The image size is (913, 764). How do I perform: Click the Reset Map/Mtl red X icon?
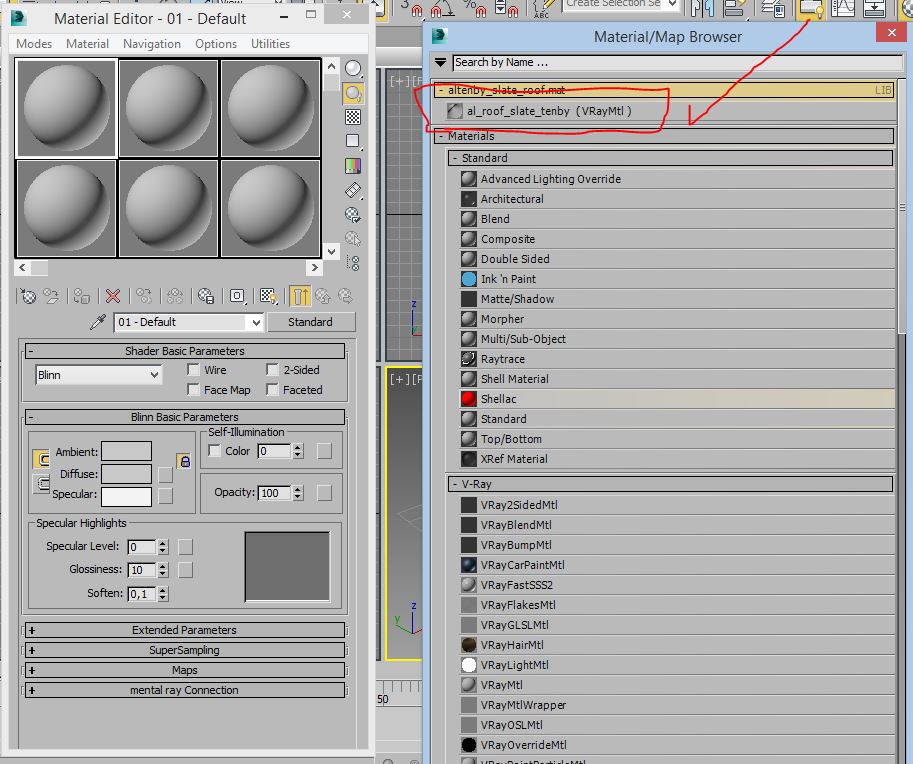113,296
